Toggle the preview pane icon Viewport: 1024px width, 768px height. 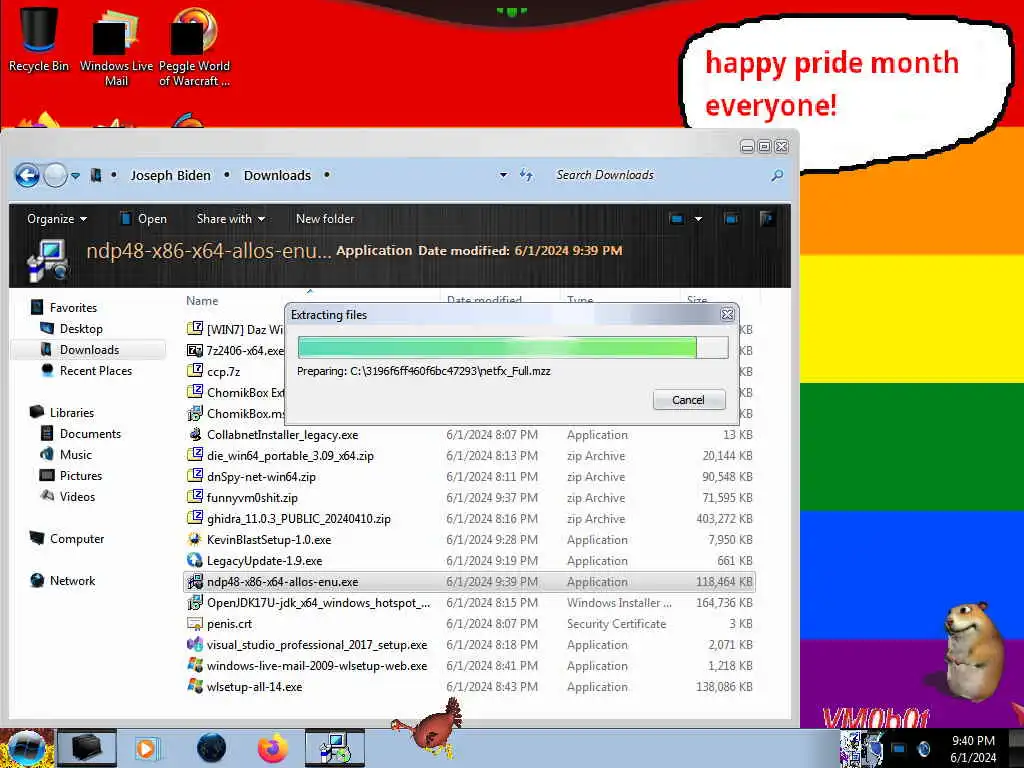pos(731,219)
